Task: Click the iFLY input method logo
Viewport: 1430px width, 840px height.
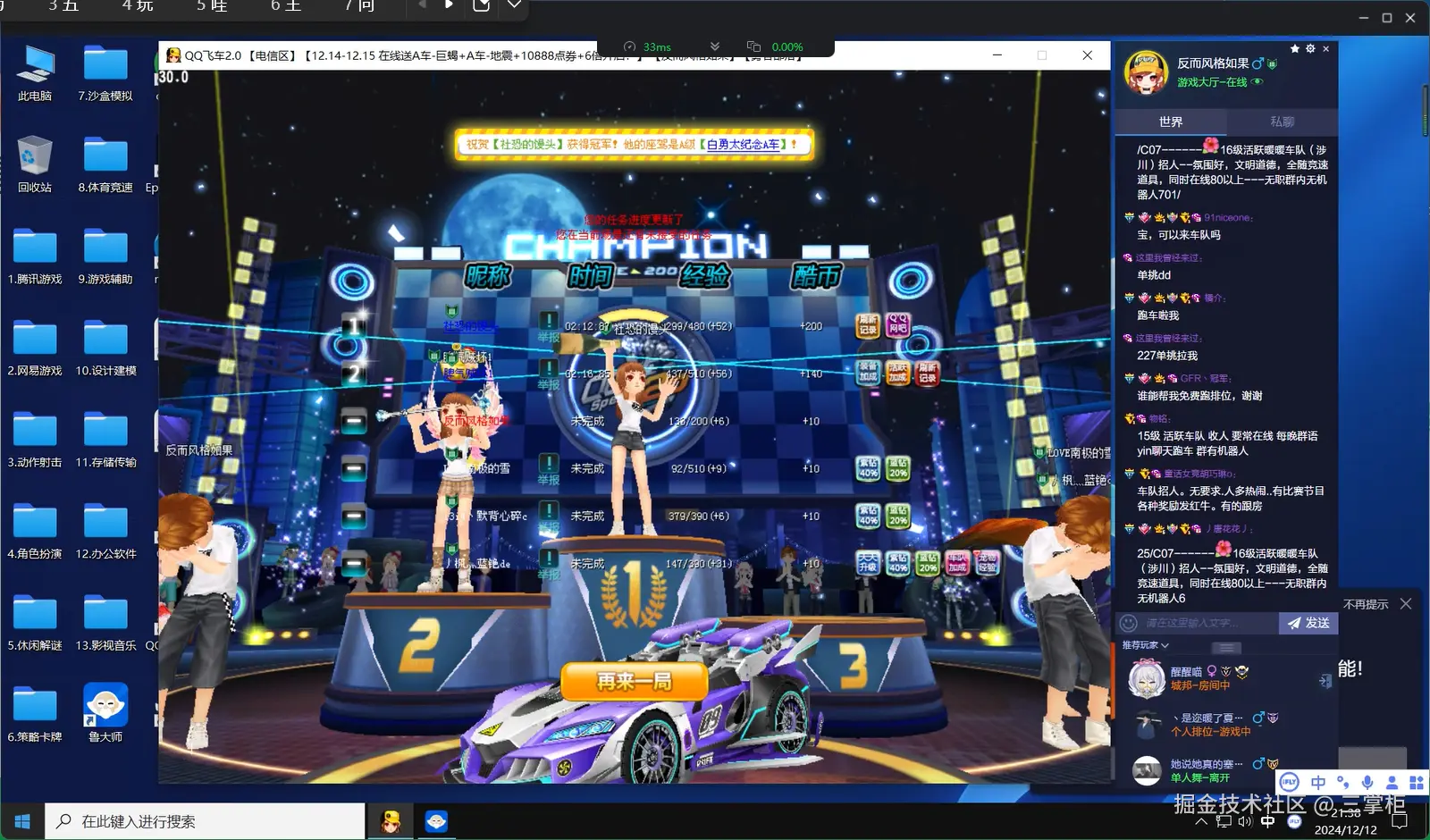Action: click(x=1289, y=782)
